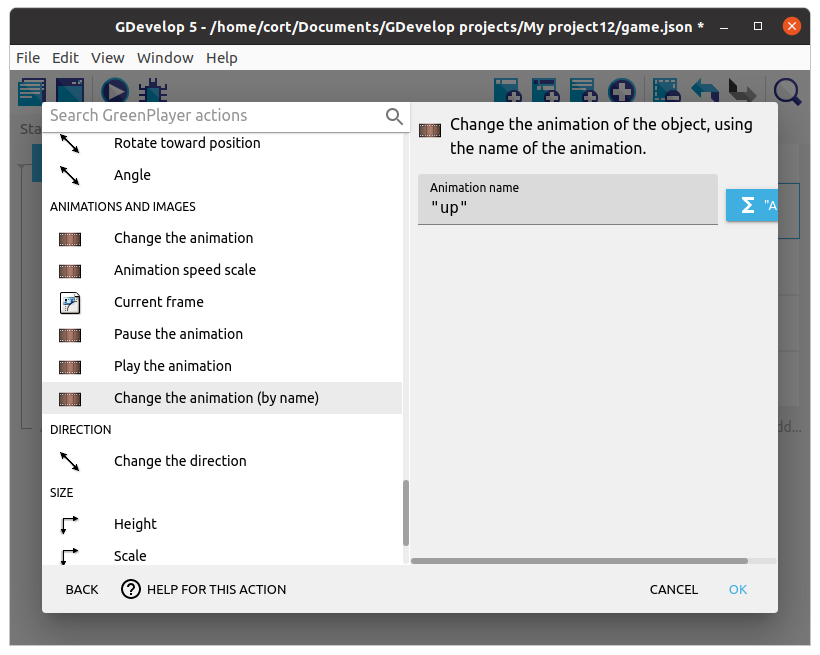Select the Rotate toward position action
820x655 pixels.
click(x=222, y=143)
